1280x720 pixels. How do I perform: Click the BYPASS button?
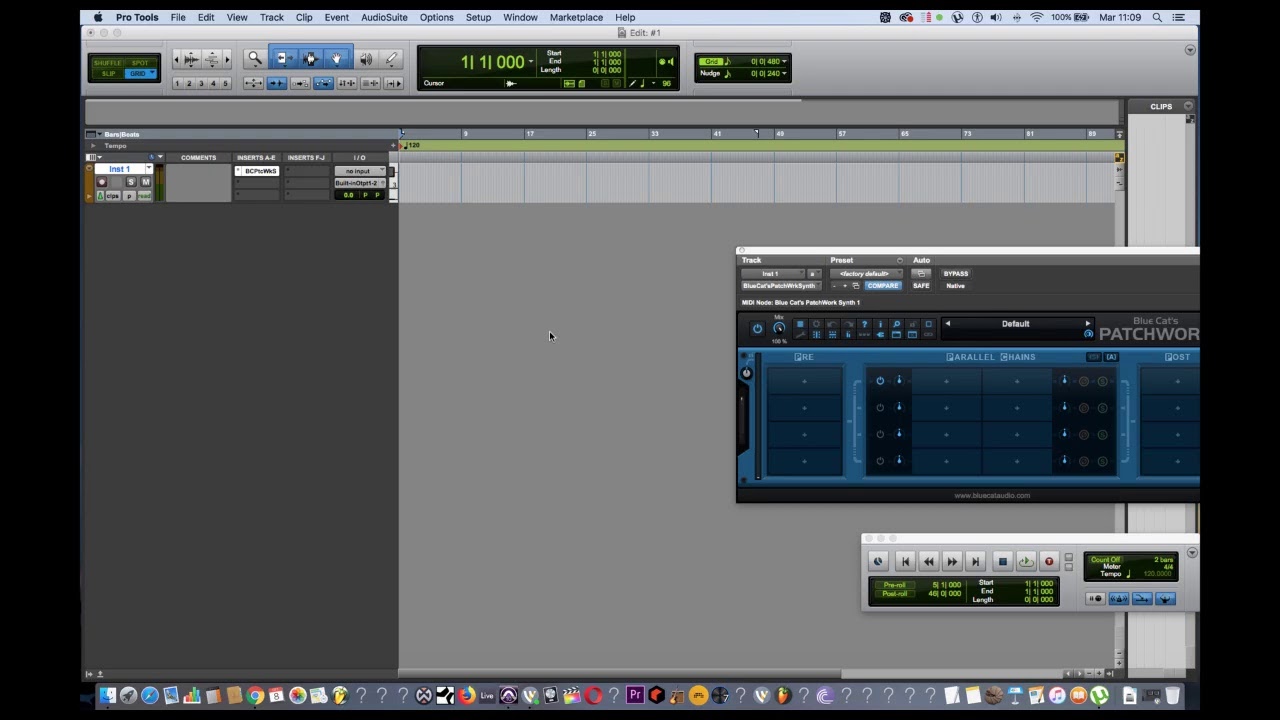(956, 274)
